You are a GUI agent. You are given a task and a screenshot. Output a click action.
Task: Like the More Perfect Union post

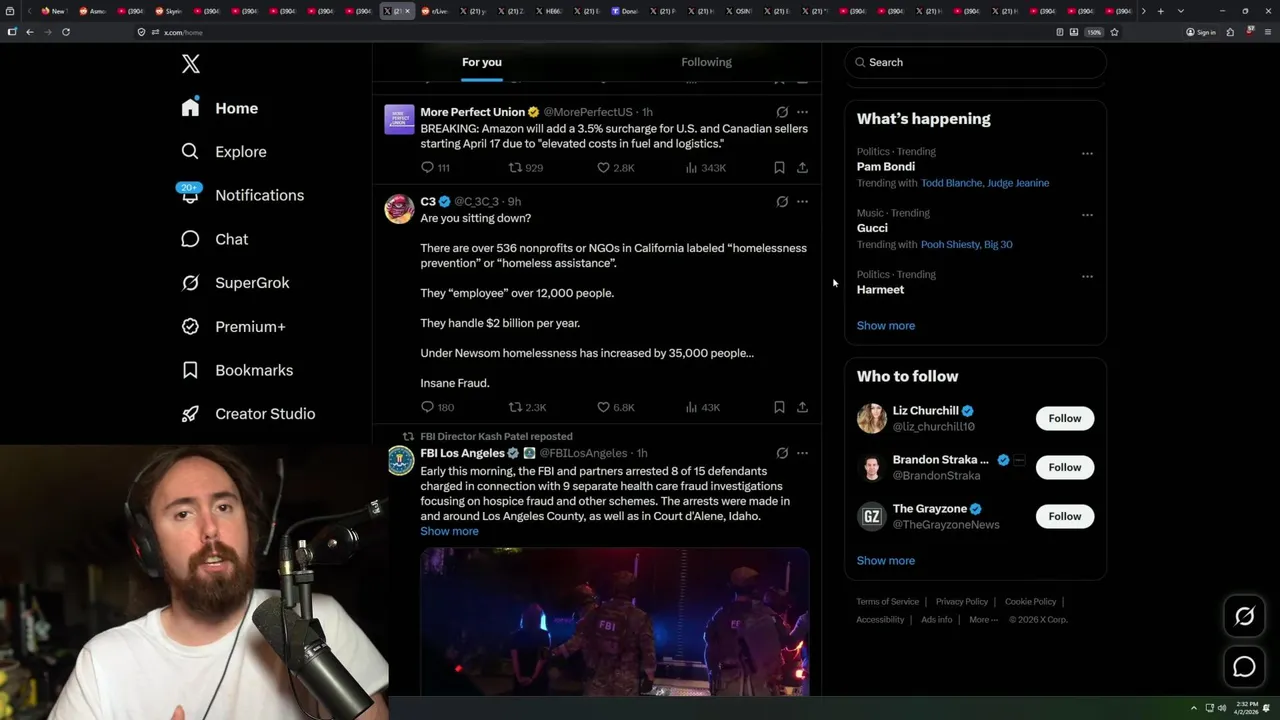tap(615, 168)
